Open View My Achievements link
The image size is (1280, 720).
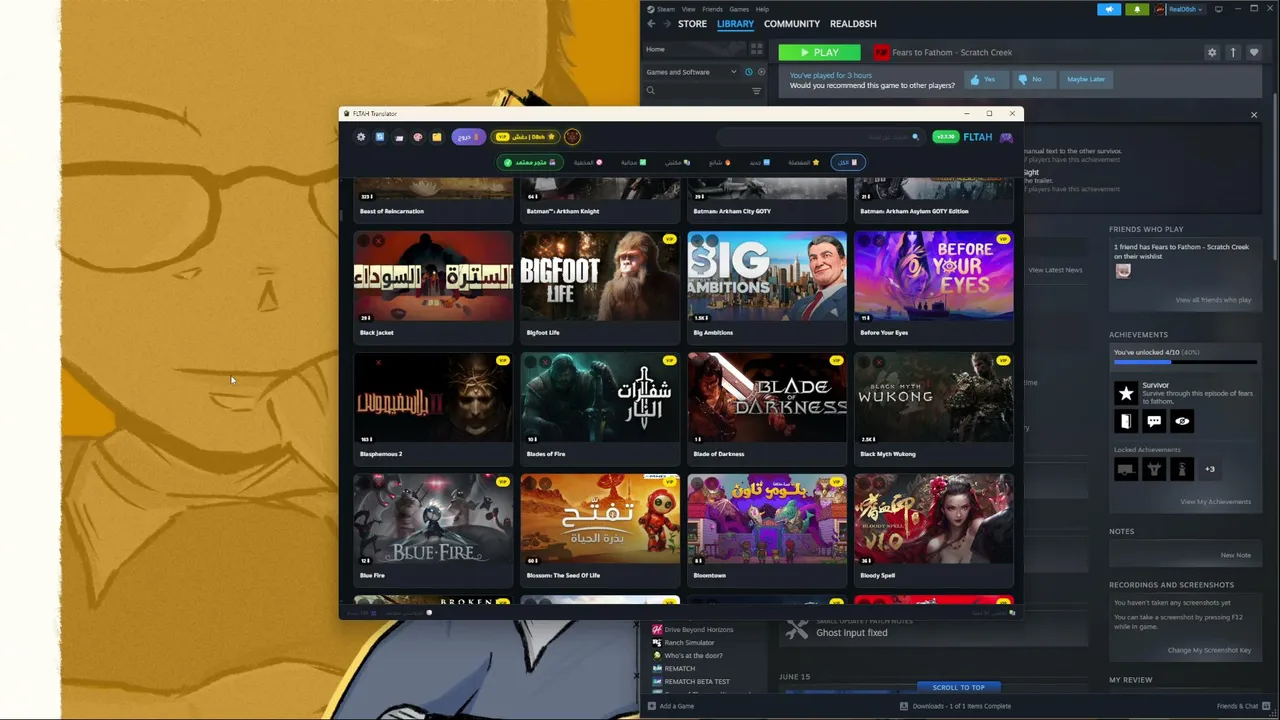point(1215,502)
